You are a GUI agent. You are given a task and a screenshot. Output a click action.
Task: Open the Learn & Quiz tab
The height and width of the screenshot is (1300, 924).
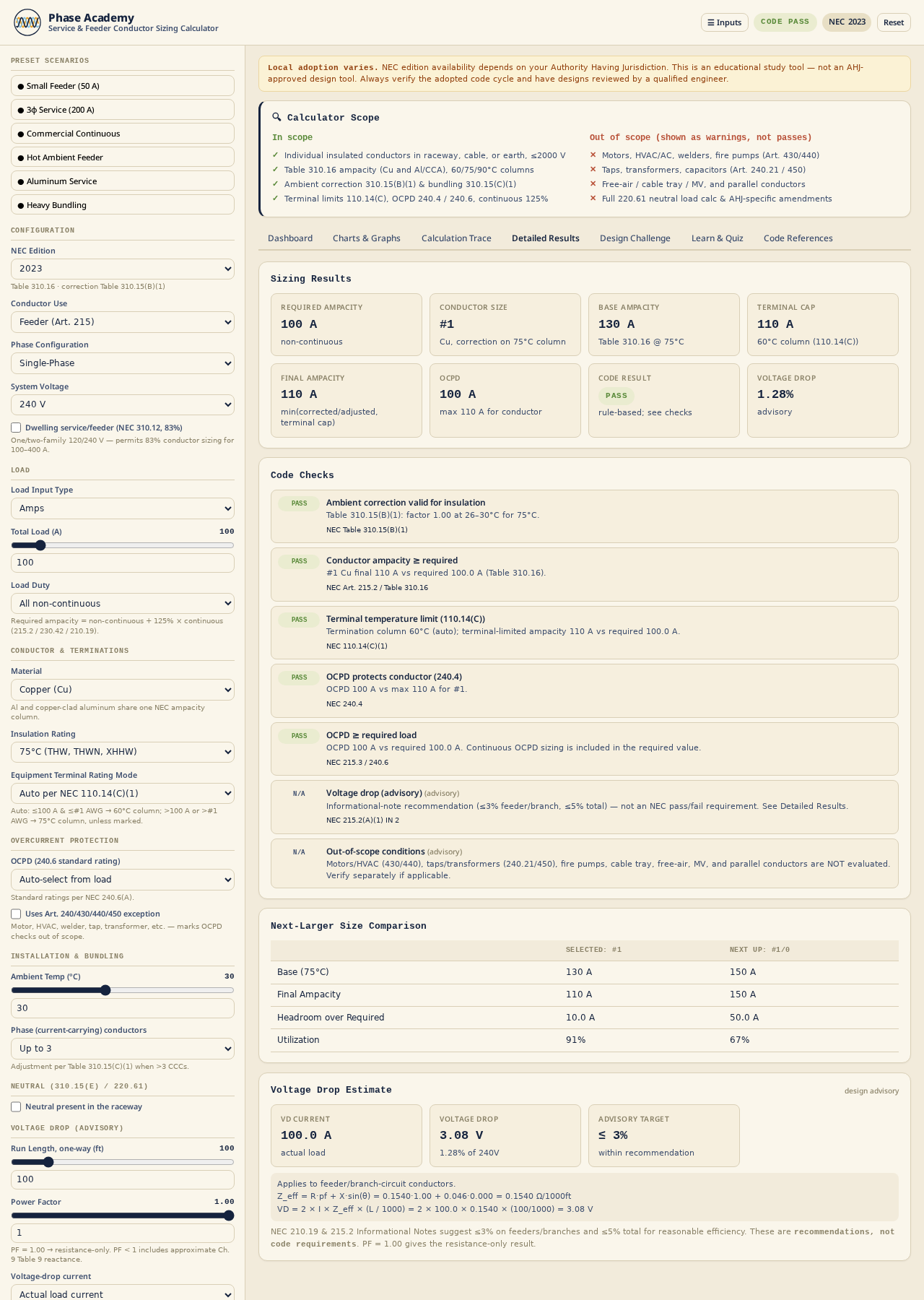[718, 238]
